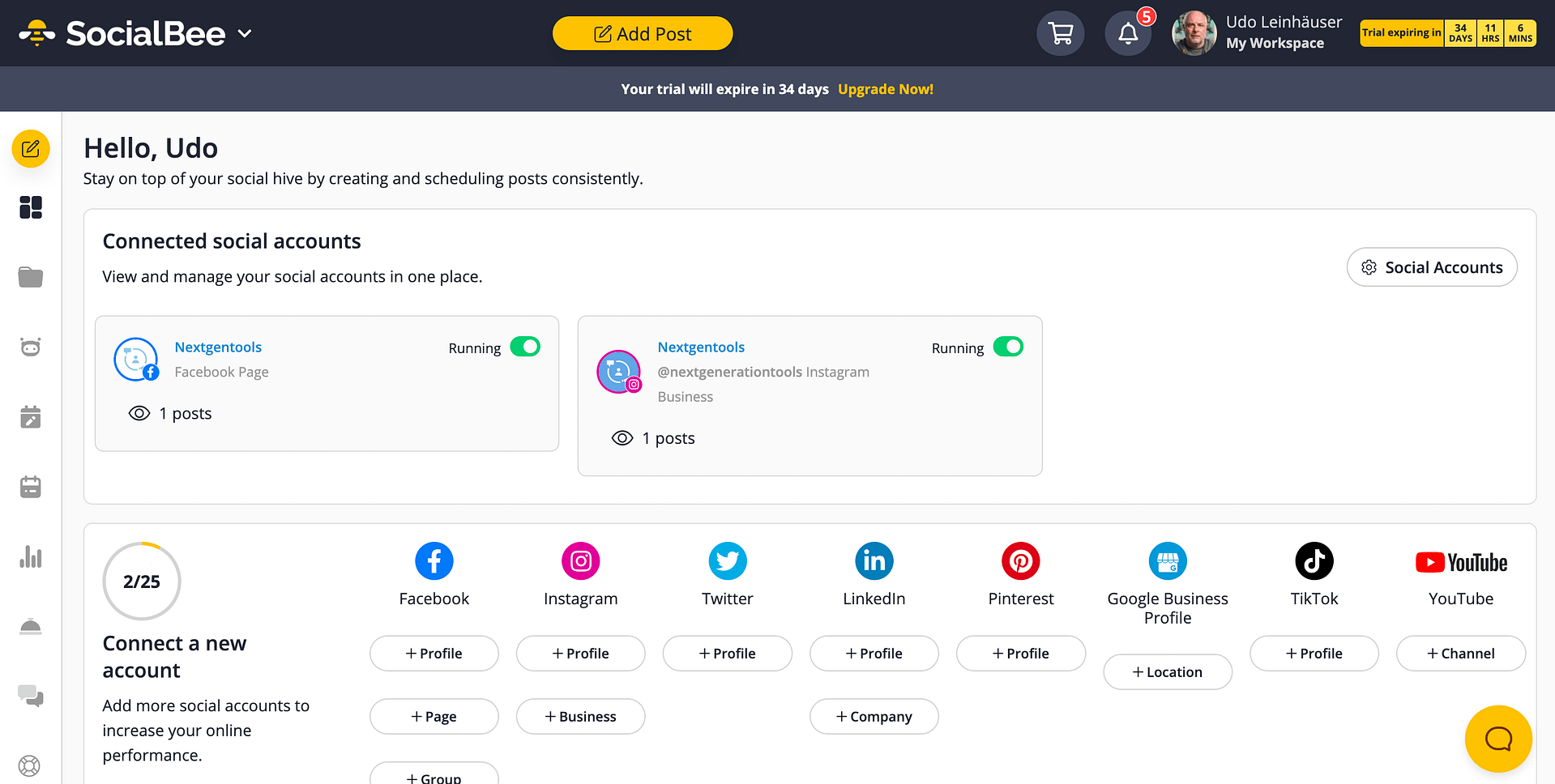View posts eye icon for Facebook Page
The image size is (1555, 784).
tap(139, 413)
